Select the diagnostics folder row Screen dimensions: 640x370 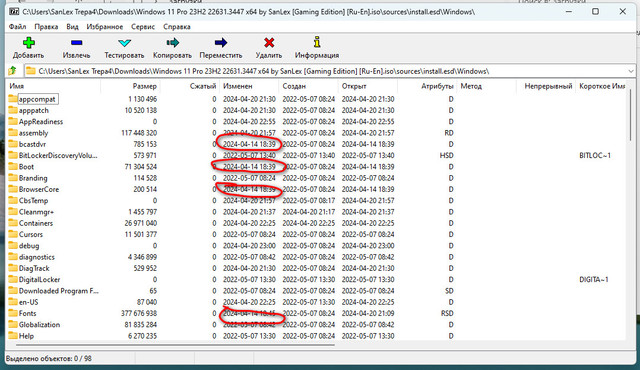coord(316,257)
